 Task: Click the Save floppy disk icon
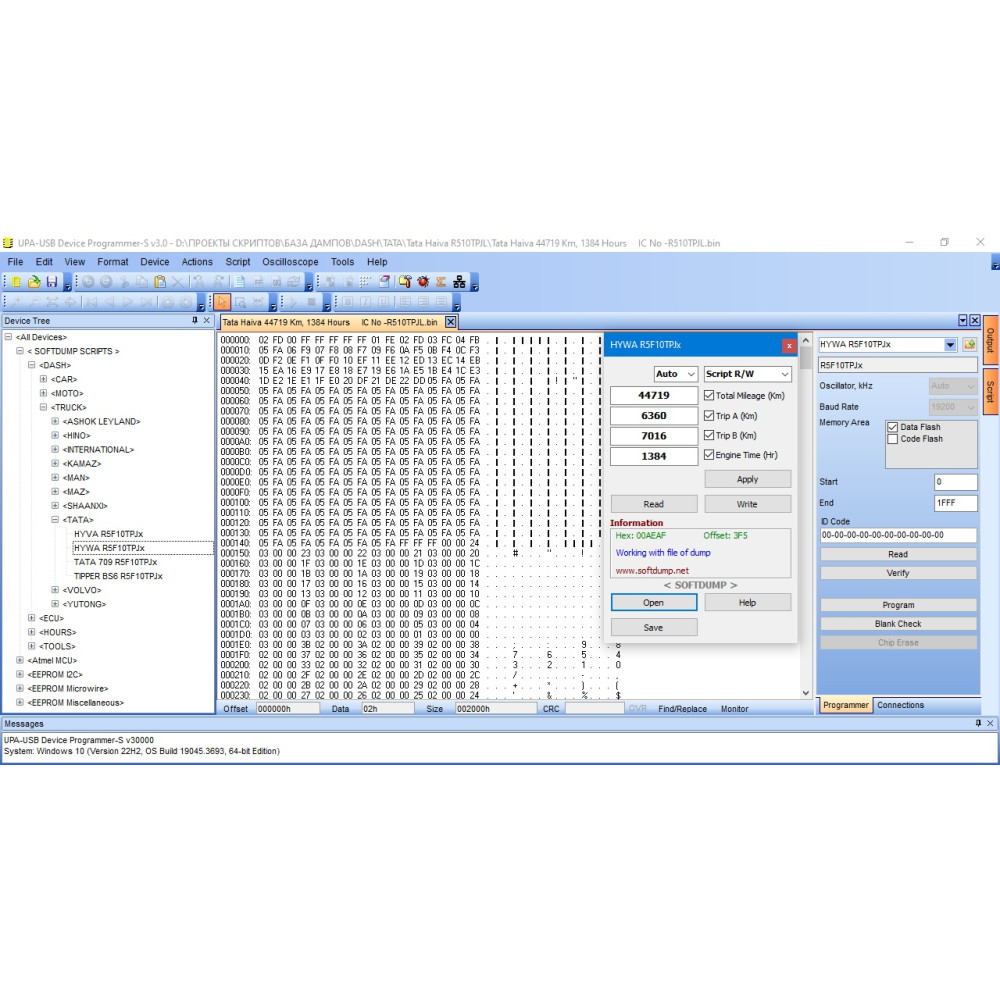(52, 281)
